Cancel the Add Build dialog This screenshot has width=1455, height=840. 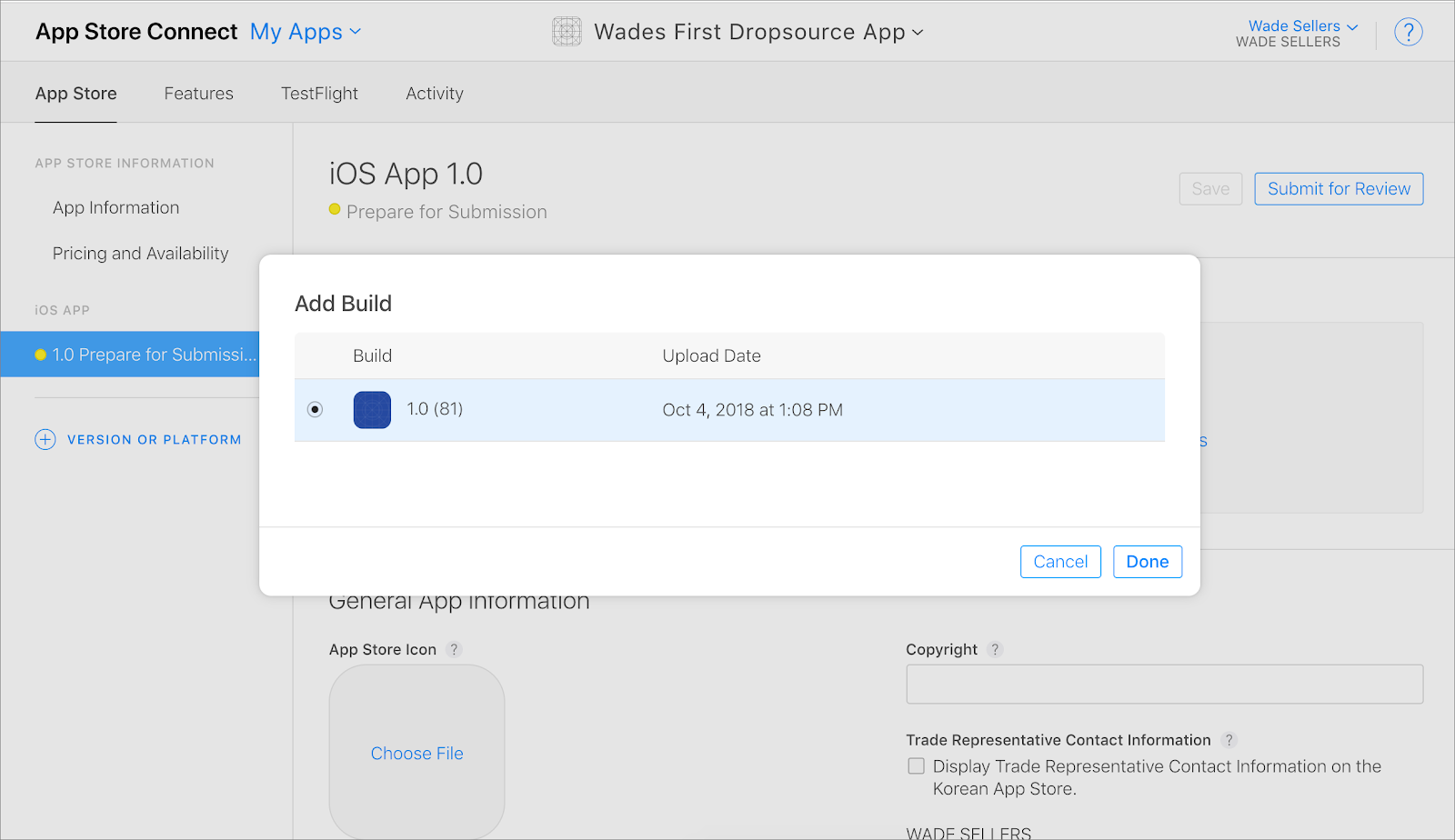coord(1060,562)
